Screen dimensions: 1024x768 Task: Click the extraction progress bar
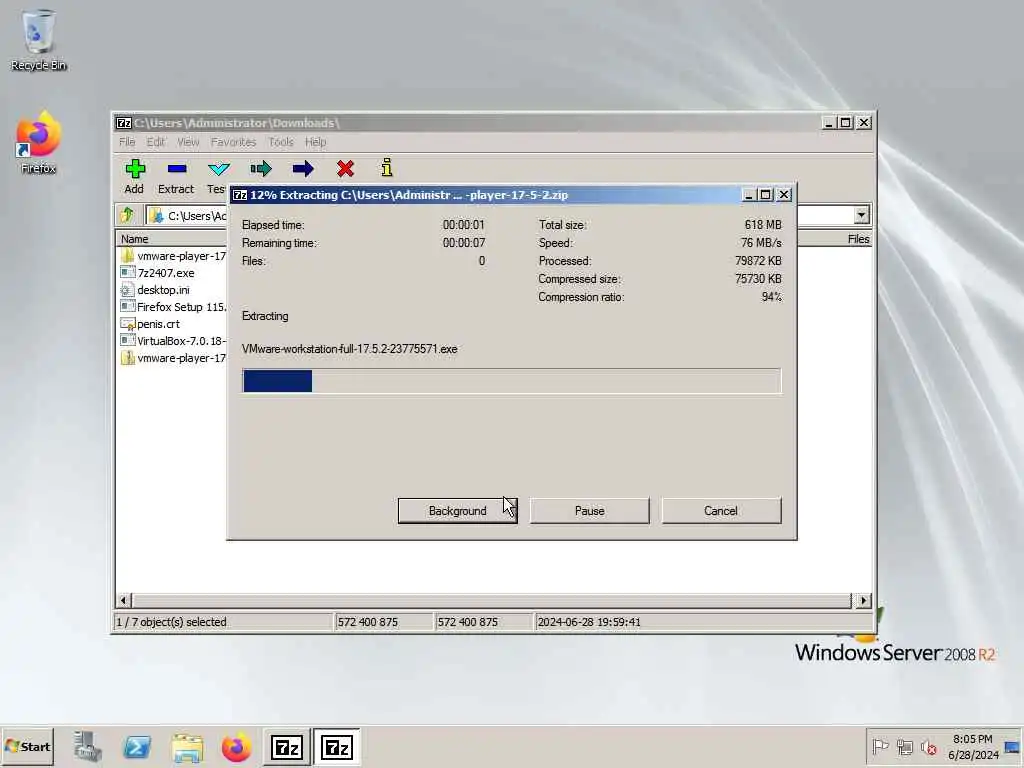[x=511, y=381]
